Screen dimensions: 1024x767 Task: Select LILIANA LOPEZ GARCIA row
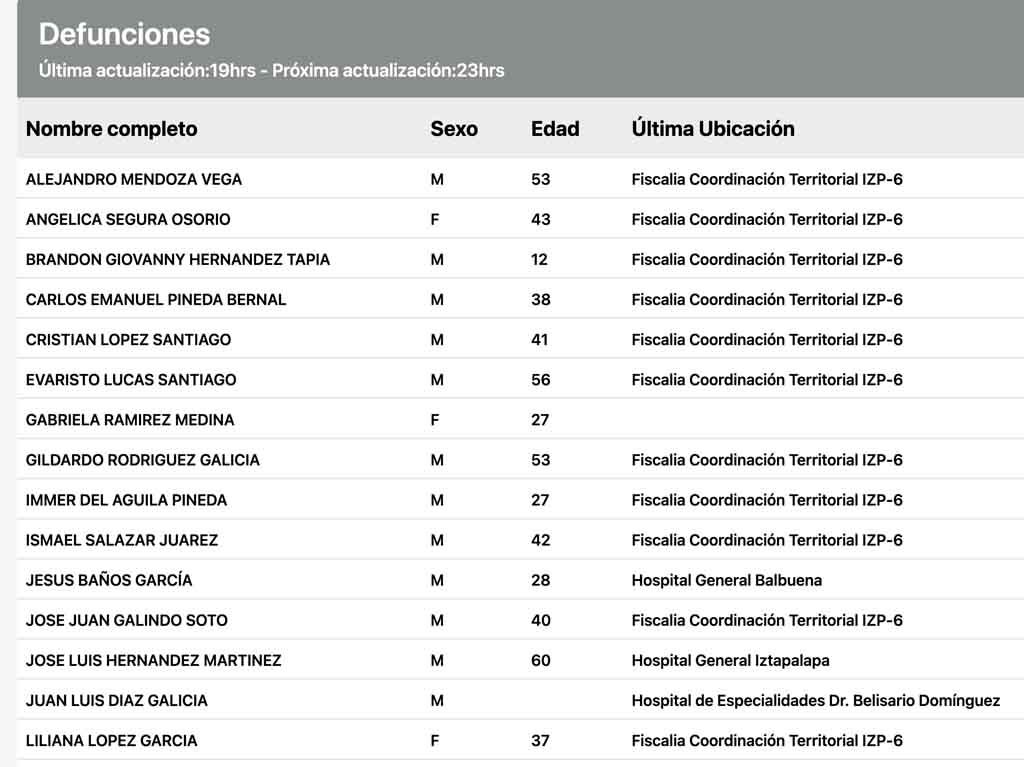click(x=520, y=740)
